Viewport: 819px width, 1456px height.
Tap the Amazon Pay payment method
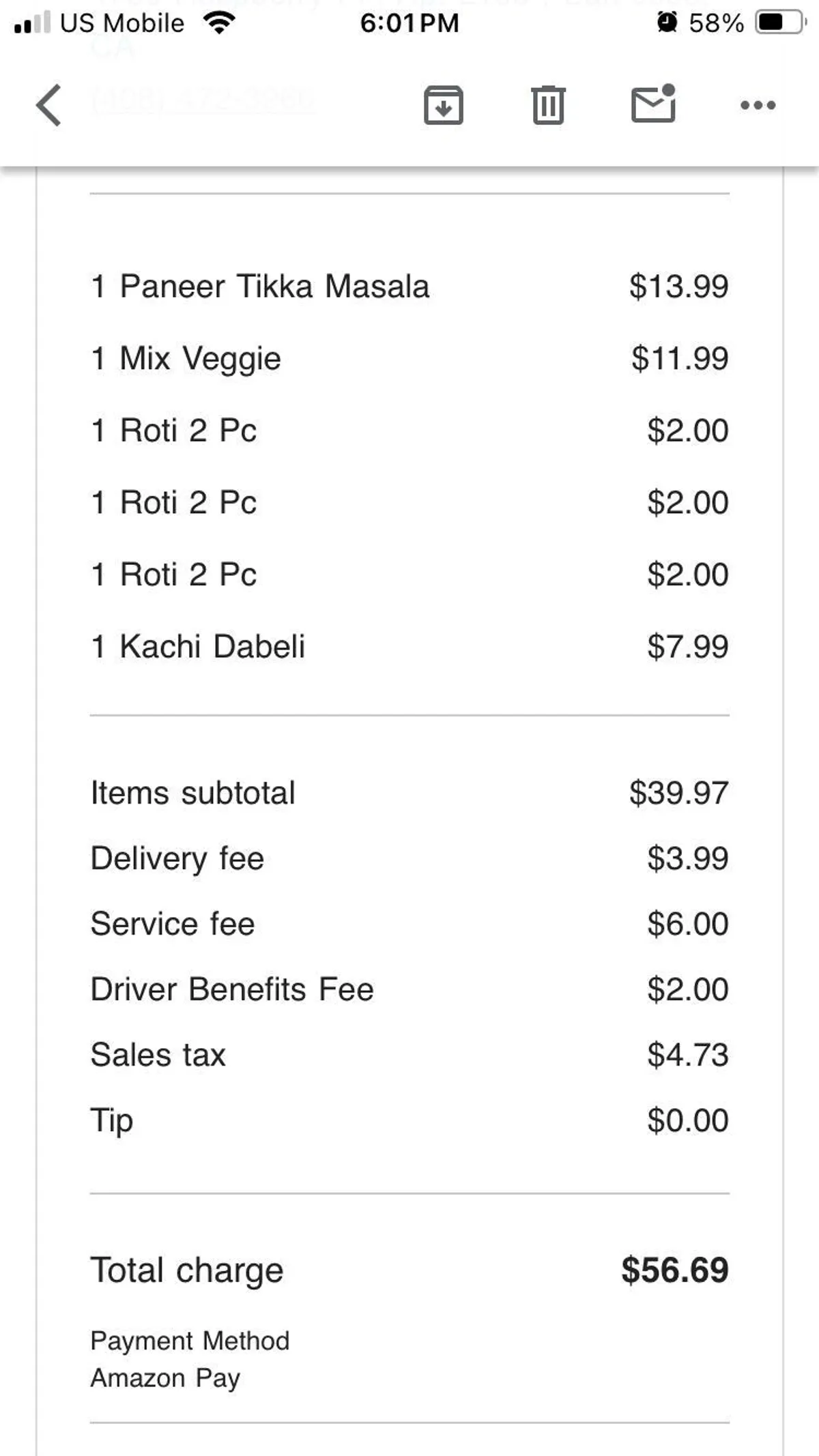[165, 1378]
